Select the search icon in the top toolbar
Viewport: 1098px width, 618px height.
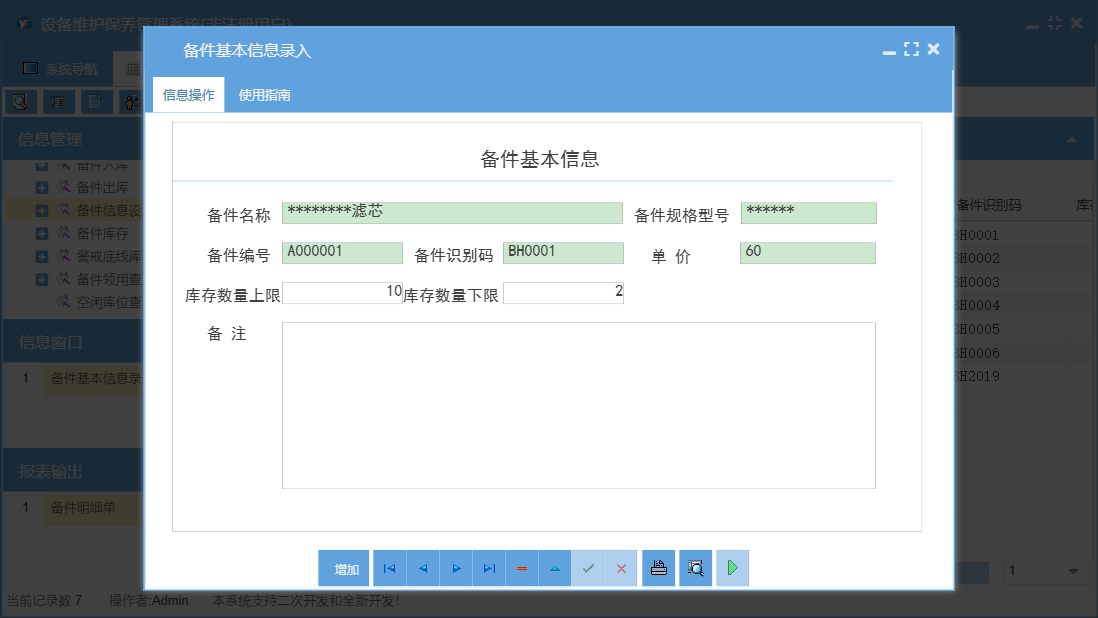tap(20, 101)
